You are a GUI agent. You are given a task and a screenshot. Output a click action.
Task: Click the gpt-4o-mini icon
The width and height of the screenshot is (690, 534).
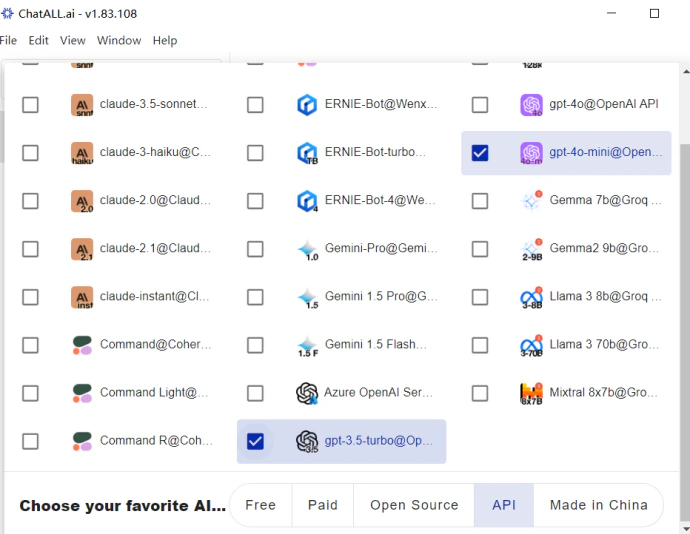coord(532,153)
